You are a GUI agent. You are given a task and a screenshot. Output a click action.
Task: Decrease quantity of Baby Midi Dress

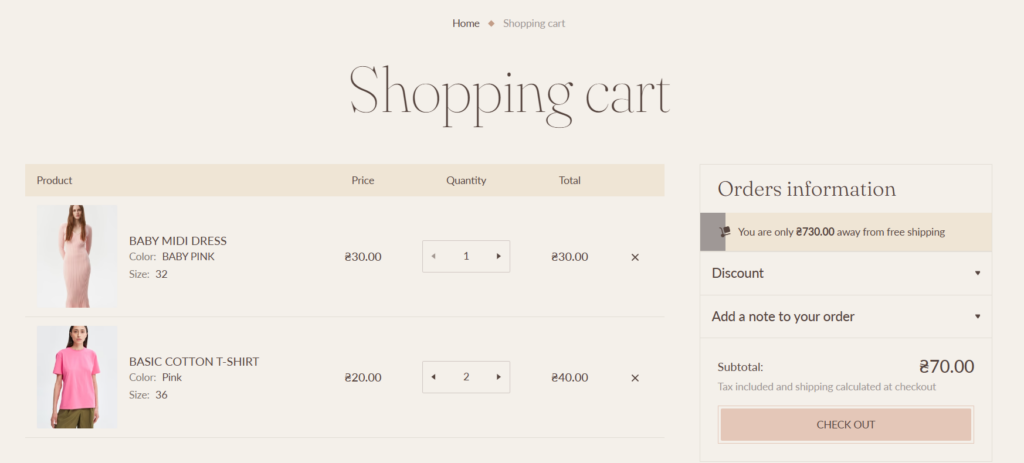tap(434, 257)
